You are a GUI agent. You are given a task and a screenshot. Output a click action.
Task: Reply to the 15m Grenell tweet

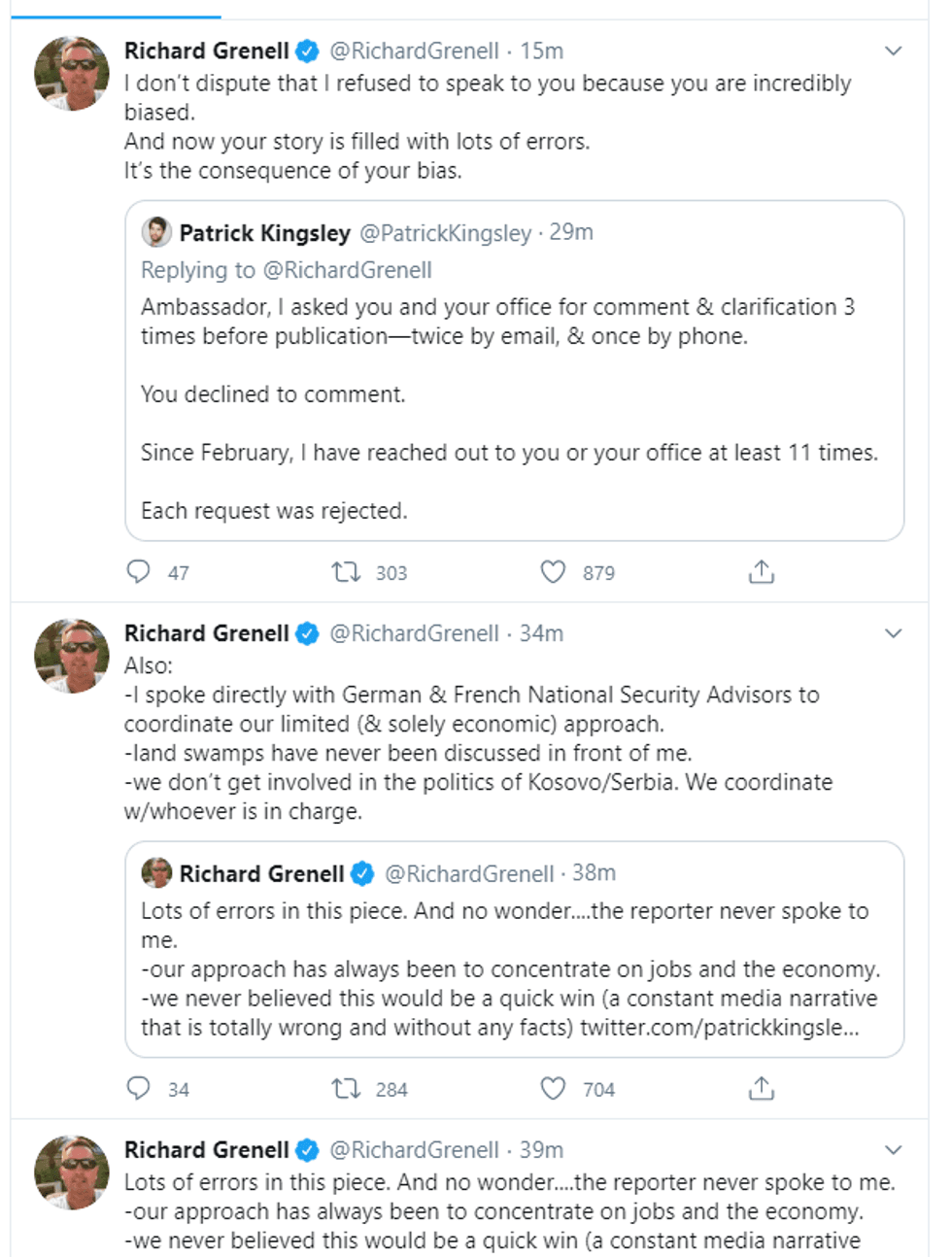pyautogui.click(x=139, y=572)
